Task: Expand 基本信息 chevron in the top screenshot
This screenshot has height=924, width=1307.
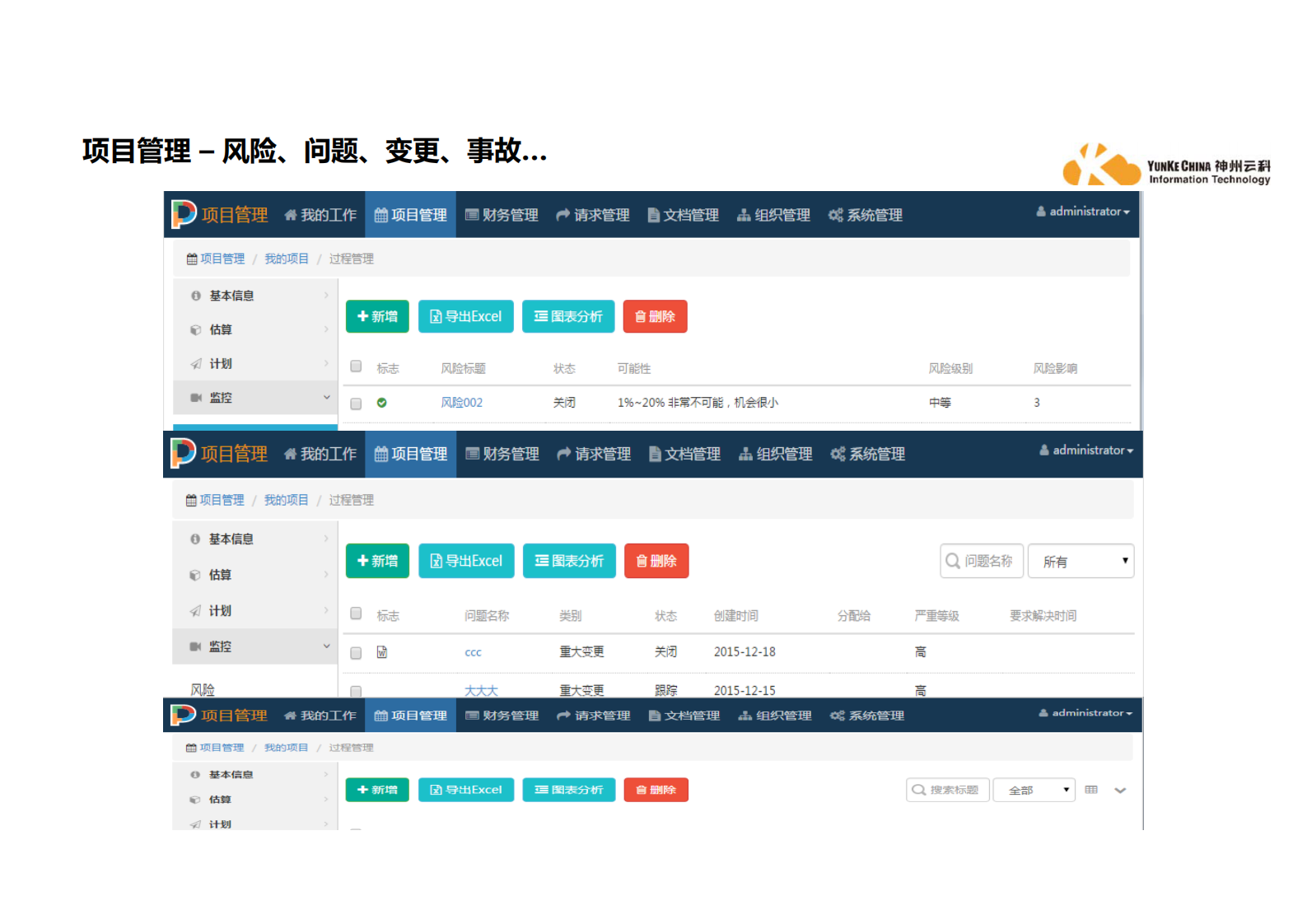Action: click(x=326, y=296)
